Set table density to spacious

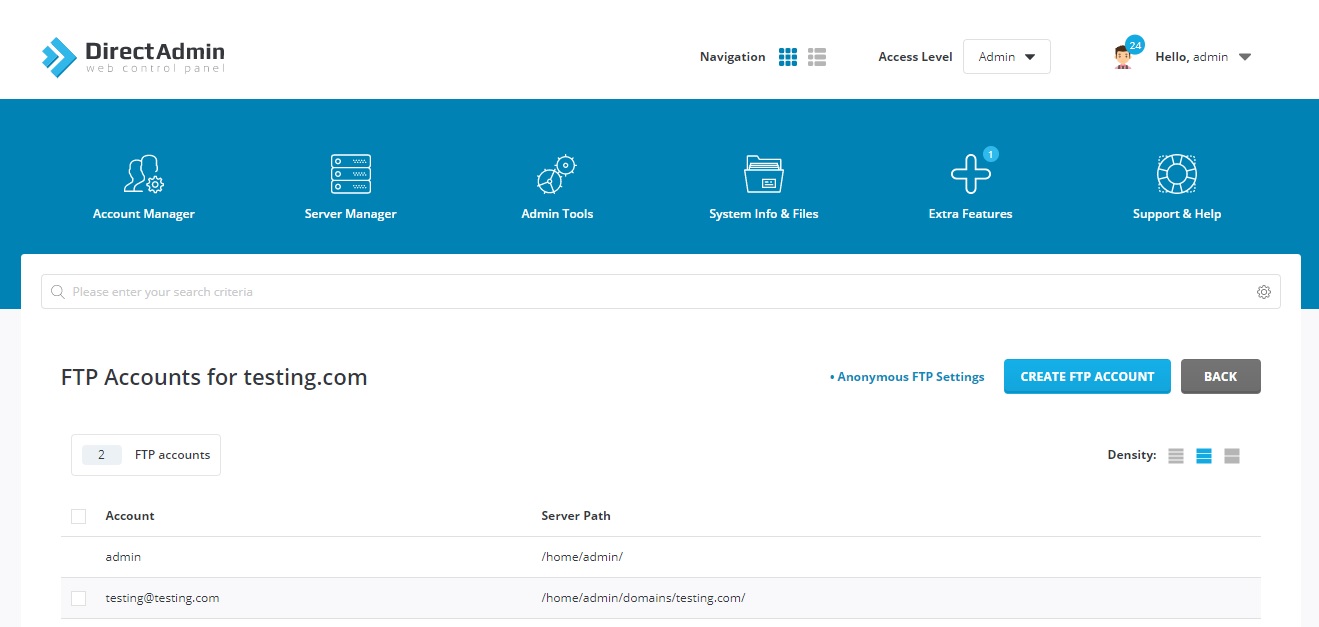[x=1232, y=456]
